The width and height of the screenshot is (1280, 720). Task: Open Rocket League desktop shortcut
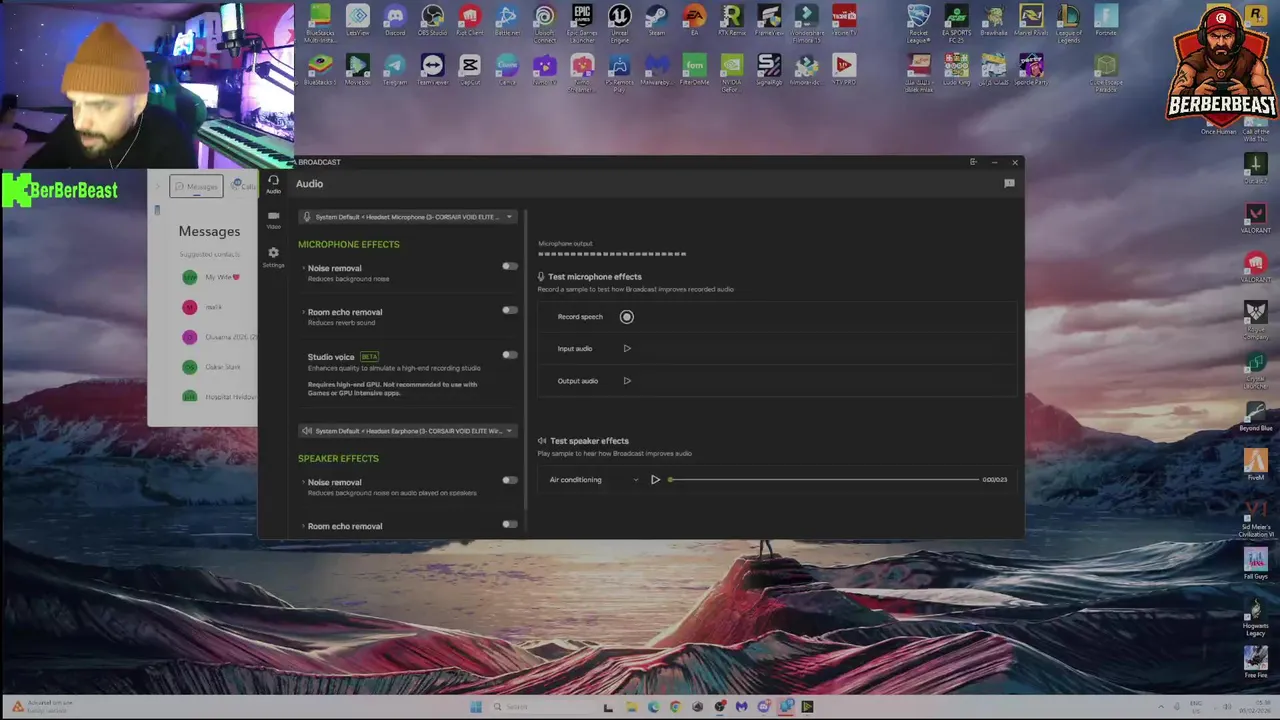(x=919, y=23)
